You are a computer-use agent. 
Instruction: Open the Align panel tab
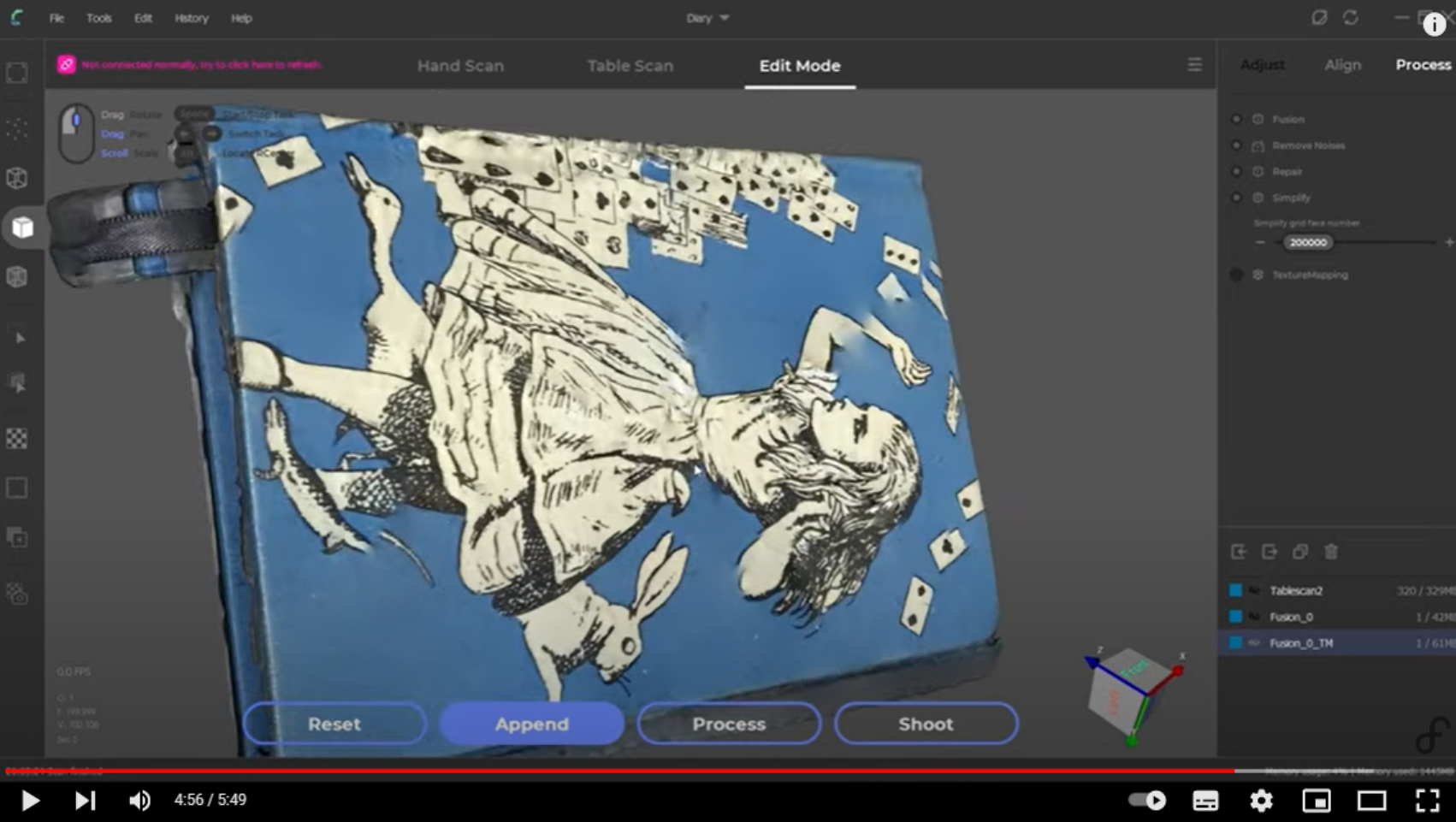coord(1342,64)
